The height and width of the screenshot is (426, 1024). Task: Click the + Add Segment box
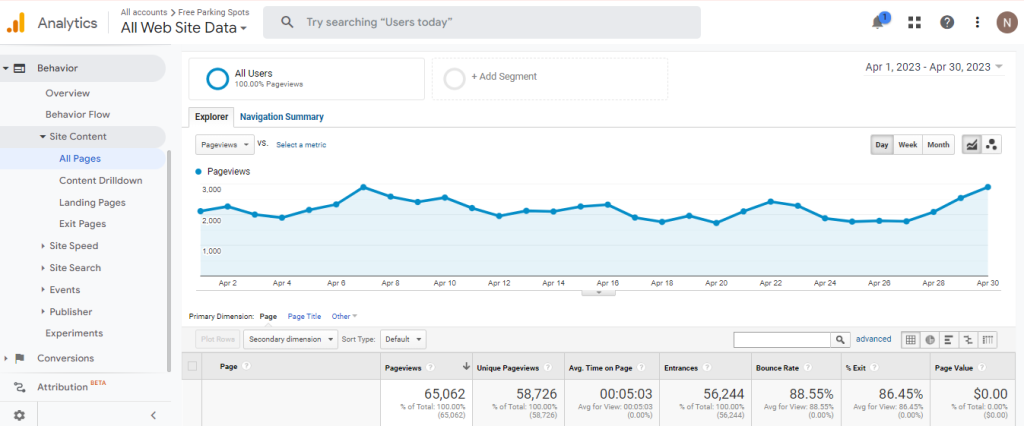click(x=550, y=79)
